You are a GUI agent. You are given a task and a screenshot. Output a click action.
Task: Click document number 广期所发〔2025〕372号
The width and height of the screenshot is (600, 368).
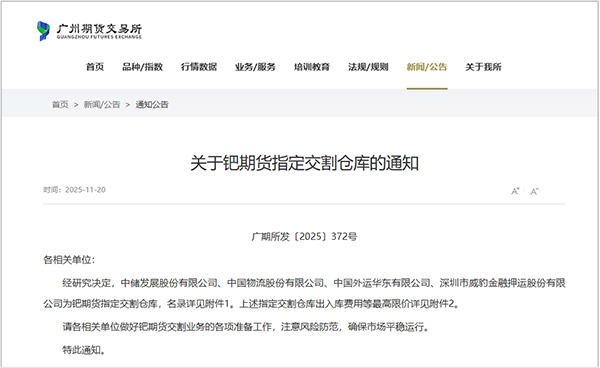(x=304, y=236)
